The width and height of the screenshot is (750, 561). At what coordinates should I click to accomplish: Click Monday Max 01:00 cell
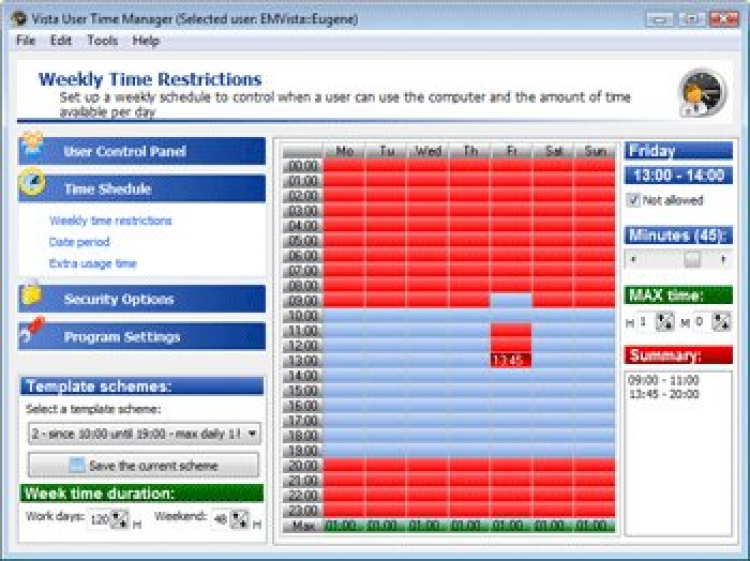344,526
